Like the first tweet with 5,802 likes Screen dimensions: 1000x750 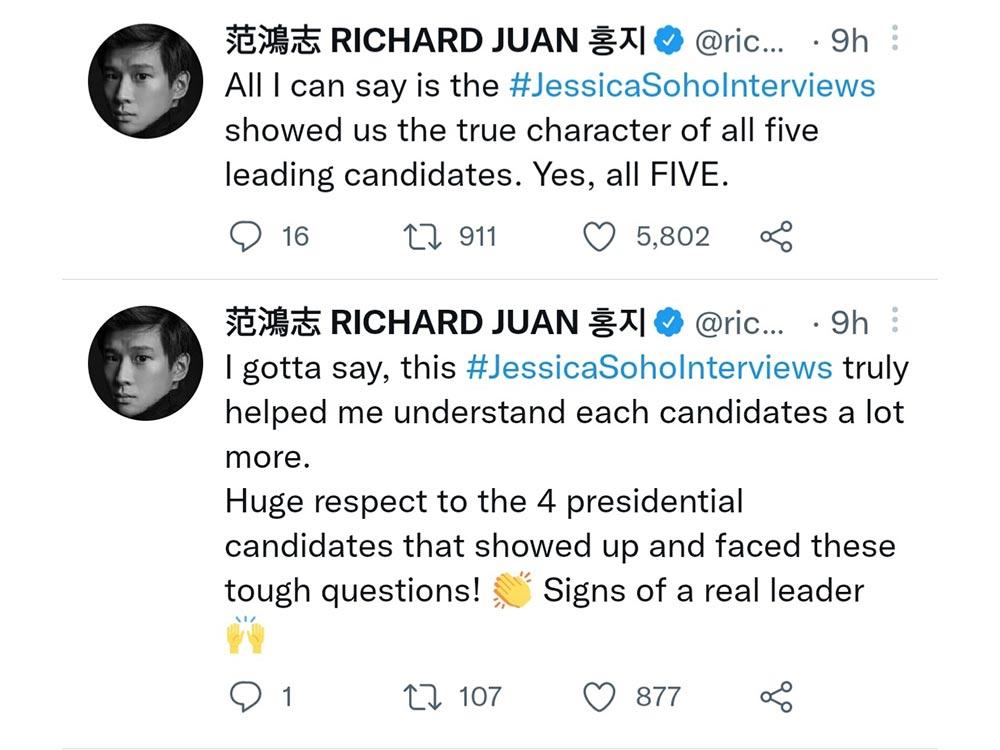601,236
